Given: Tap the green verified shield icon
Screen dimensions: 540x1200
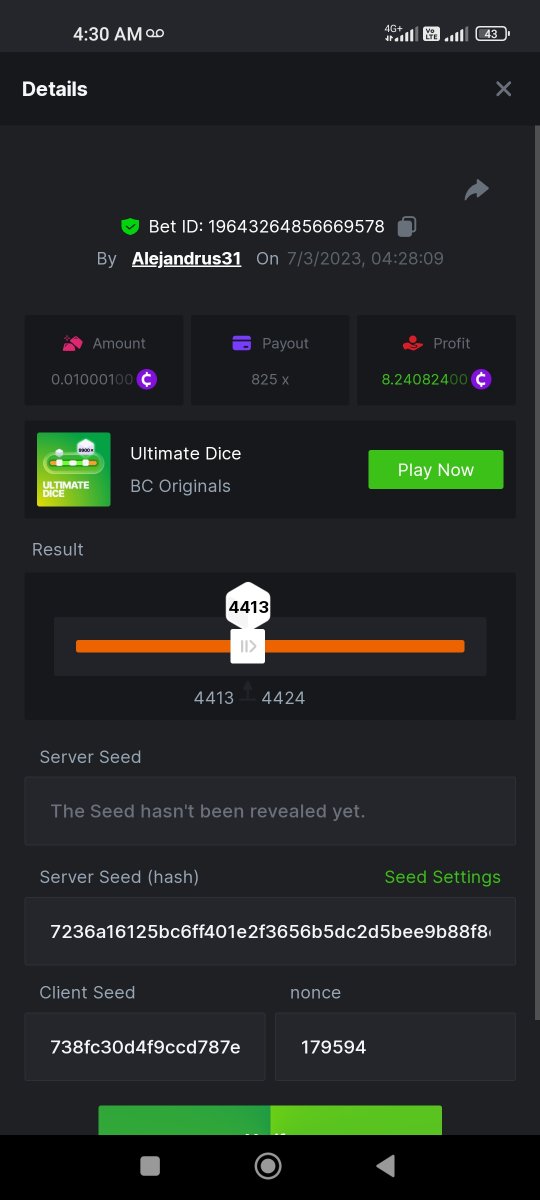Looking at the screenshot, I should point(129,226).
